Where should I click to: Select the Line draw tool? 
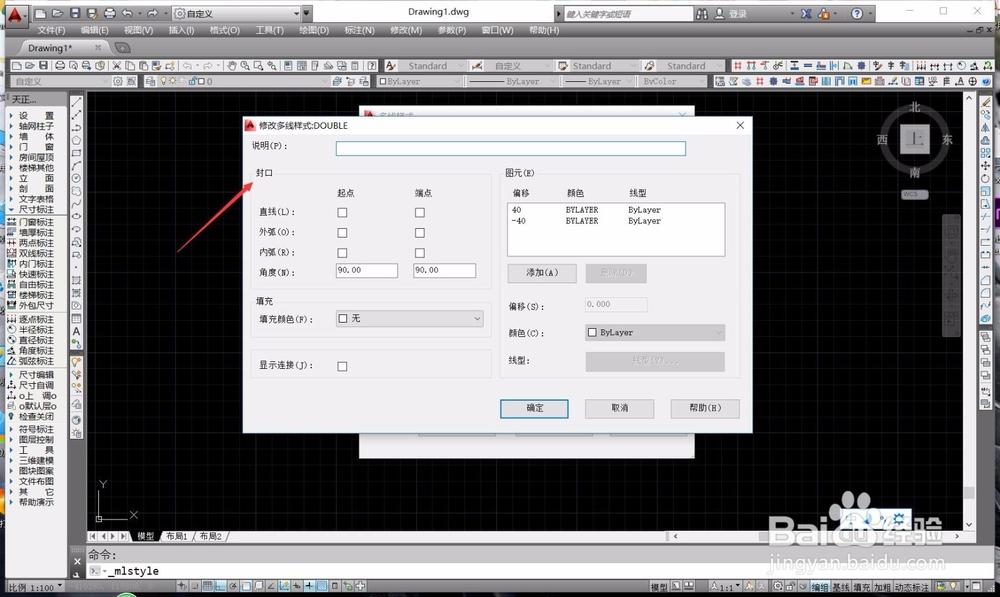pos(77,102)
